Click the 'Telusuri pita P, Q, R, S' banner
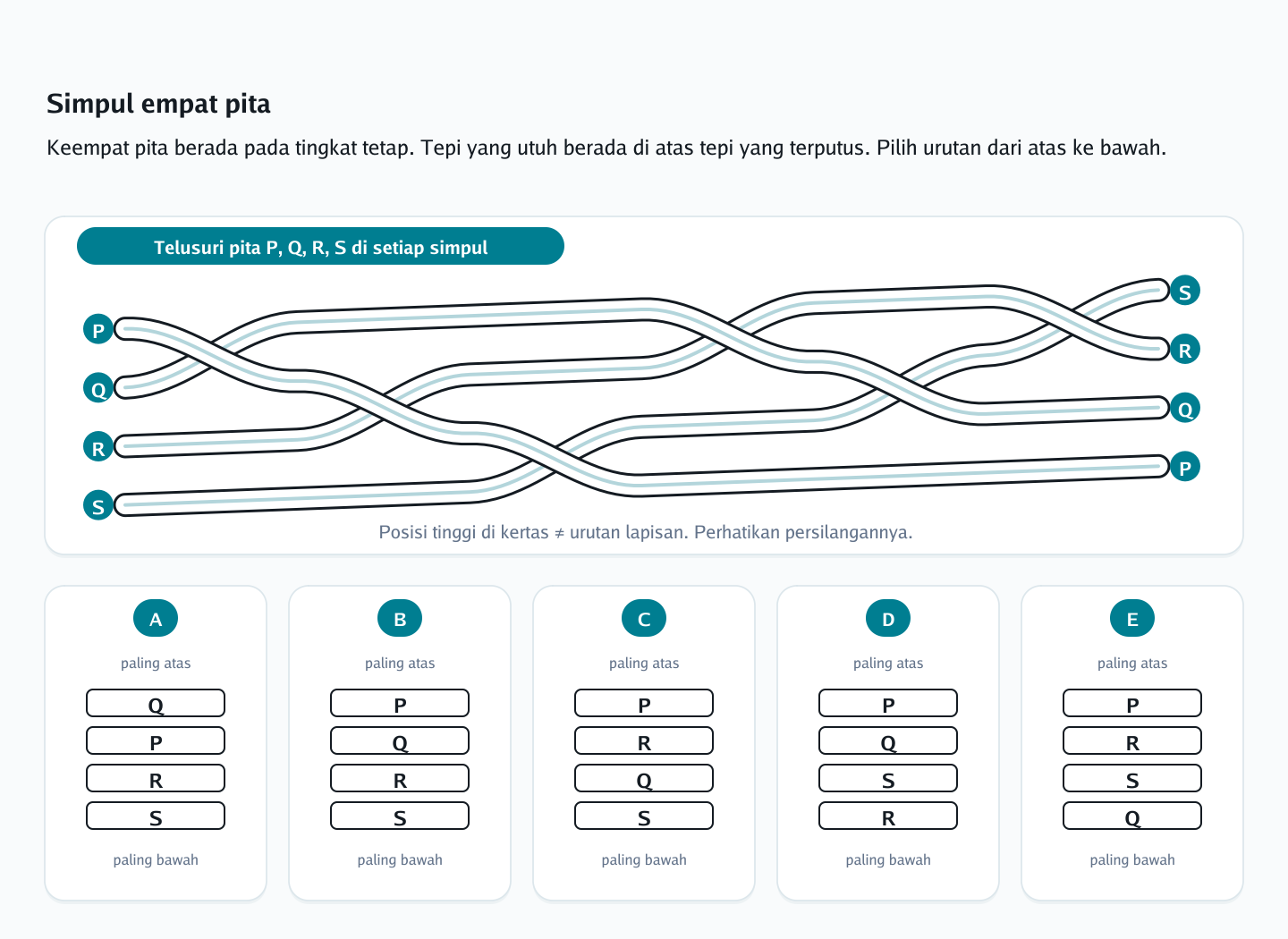This screenshot has width=1288, height=939. pyautogui.click(x=320, y=246)
